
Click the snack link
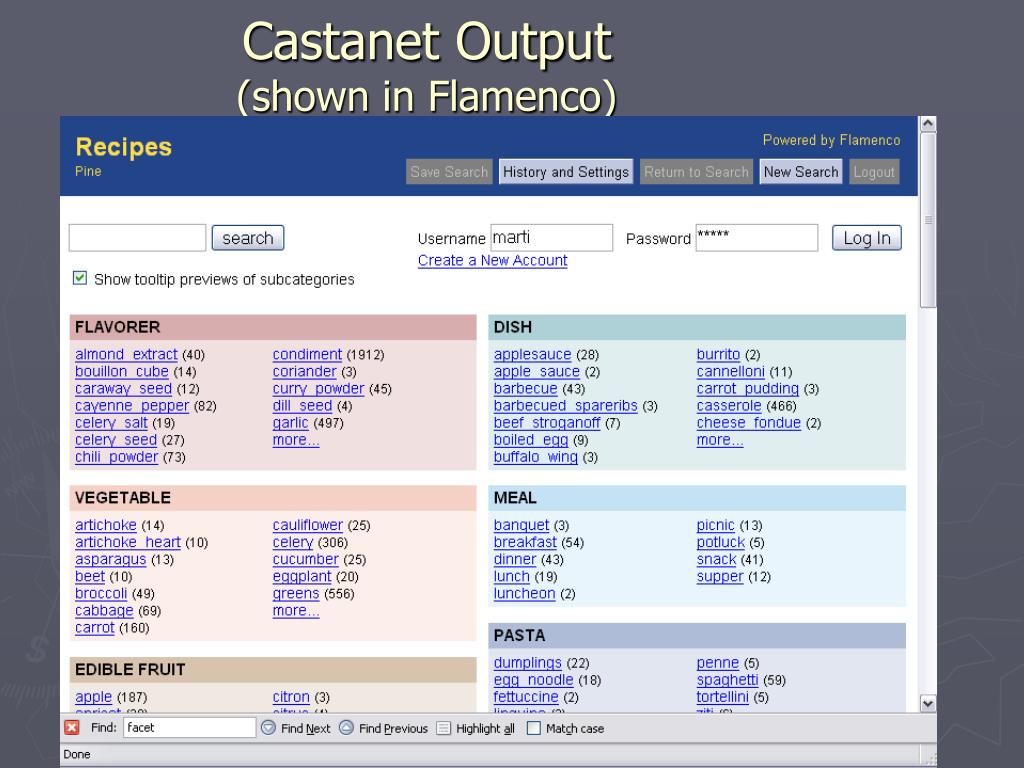point(716,559)
